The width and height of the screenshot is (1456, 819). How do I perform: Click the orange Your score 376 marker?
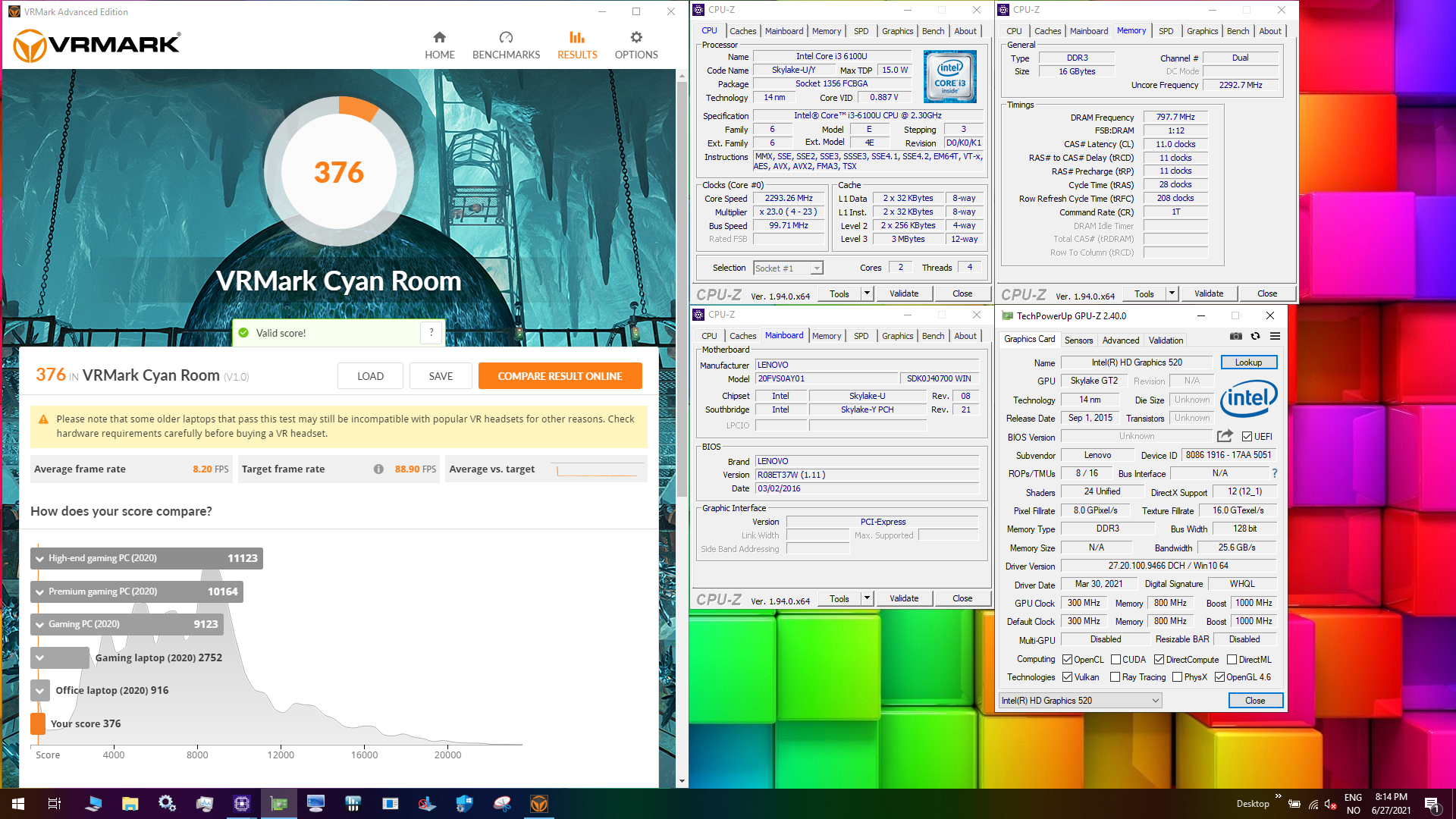pos(38,723)
